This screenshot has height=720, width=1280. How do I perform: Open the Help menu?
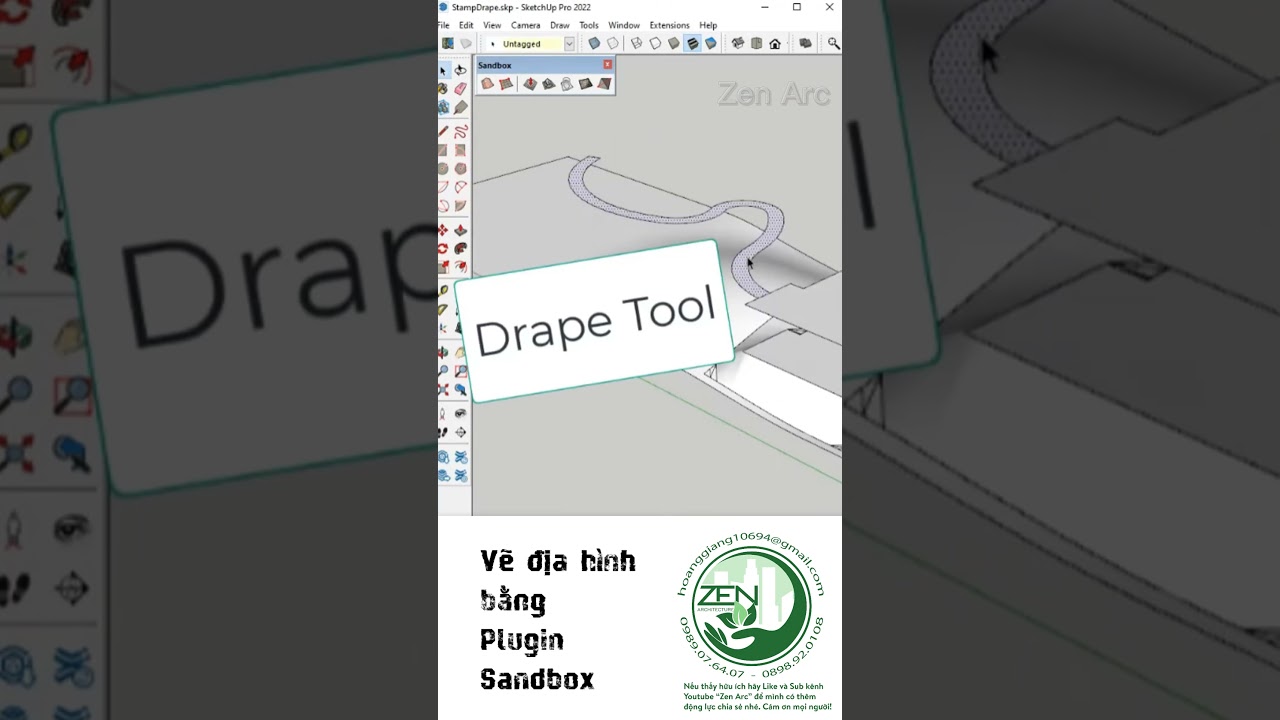point(708,25)
